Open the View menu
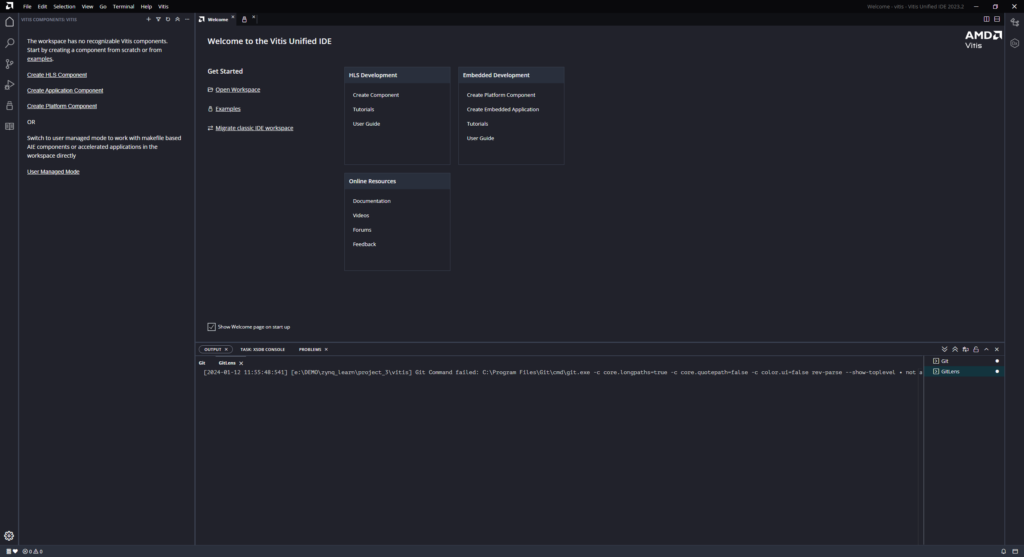This screenshot has height=557, width=1024. click(x=87, y=7)
